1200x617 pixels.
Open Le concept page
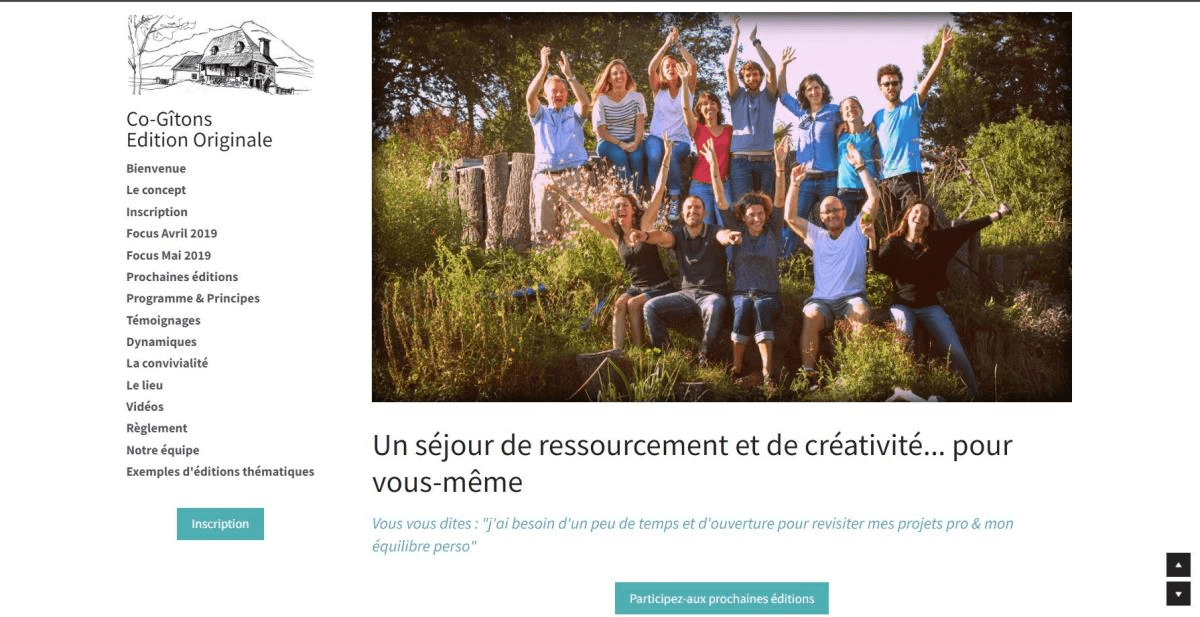(156, 190)
